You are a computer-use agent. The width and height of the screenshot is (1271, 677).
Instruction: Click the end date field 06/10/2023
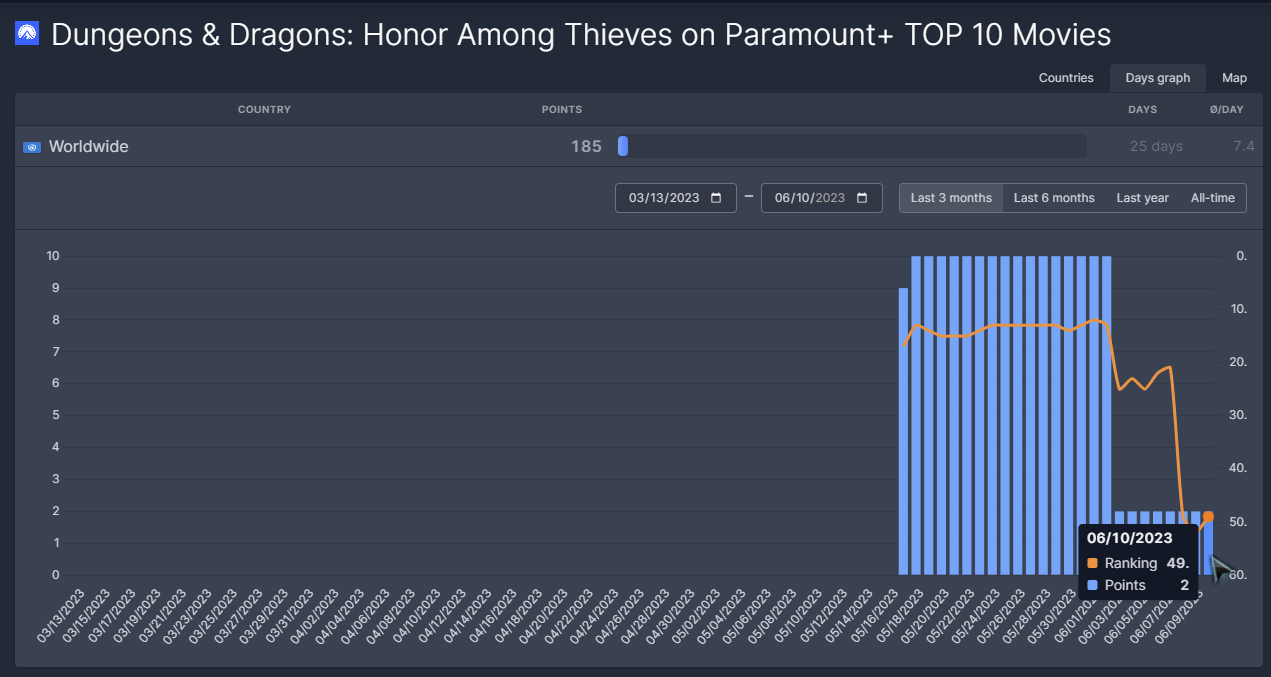[810, 198]
